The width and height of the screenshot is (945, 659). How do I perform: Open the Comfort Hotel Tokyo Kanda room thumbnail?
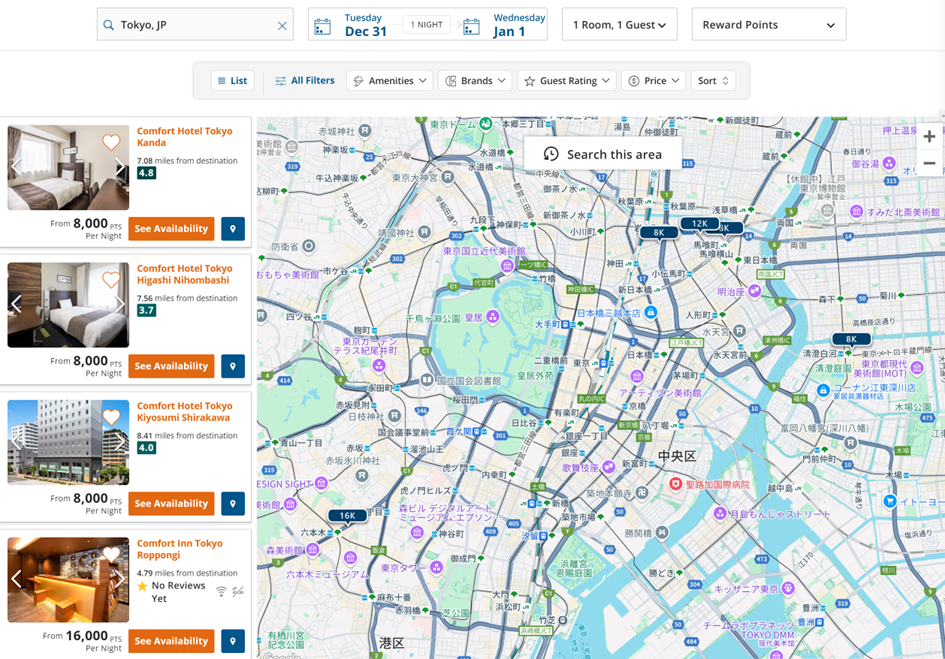[x=68, y=168]
